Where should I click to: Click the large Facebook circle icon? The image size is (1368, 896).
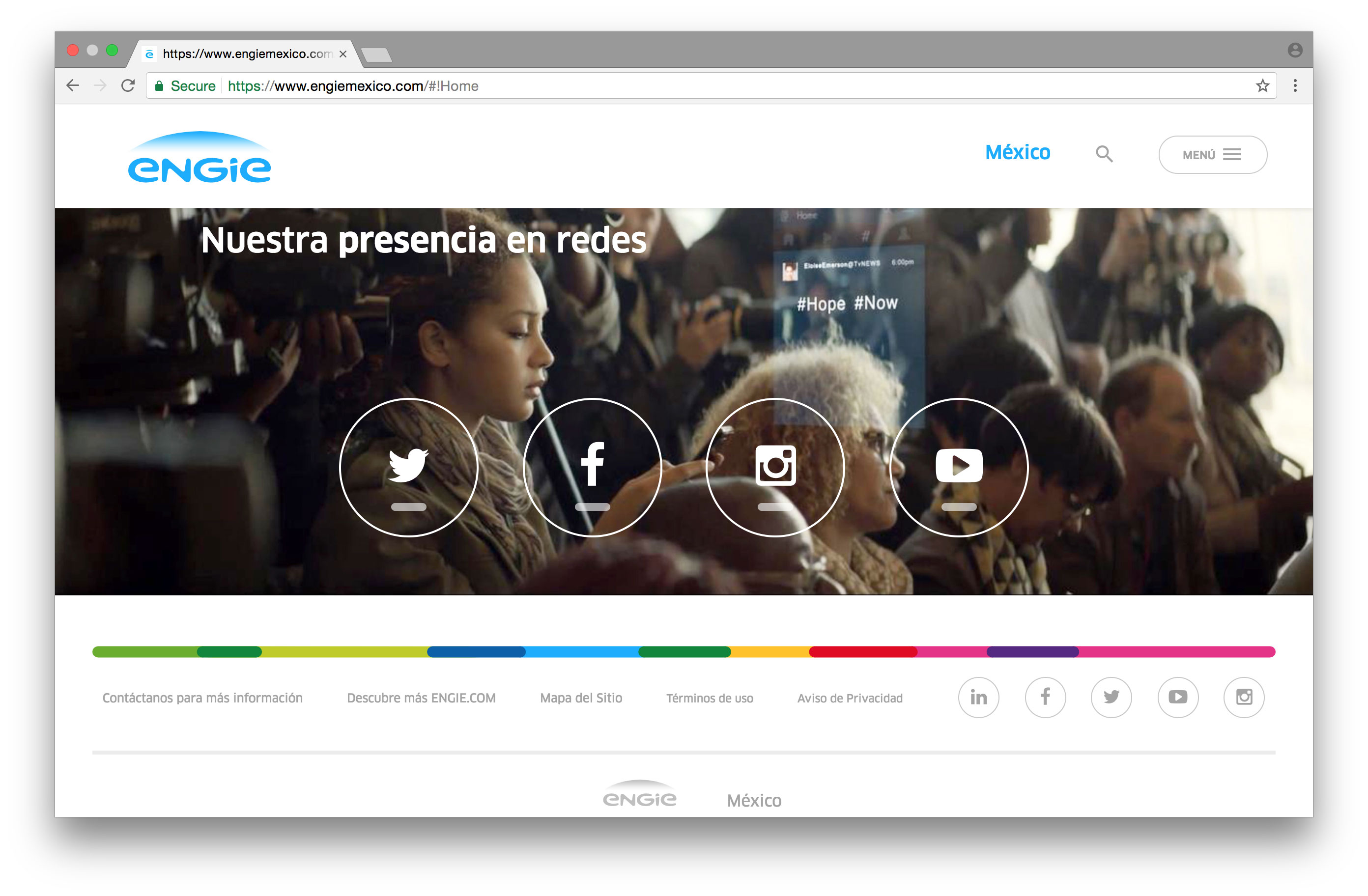click(x=592, y=467)
